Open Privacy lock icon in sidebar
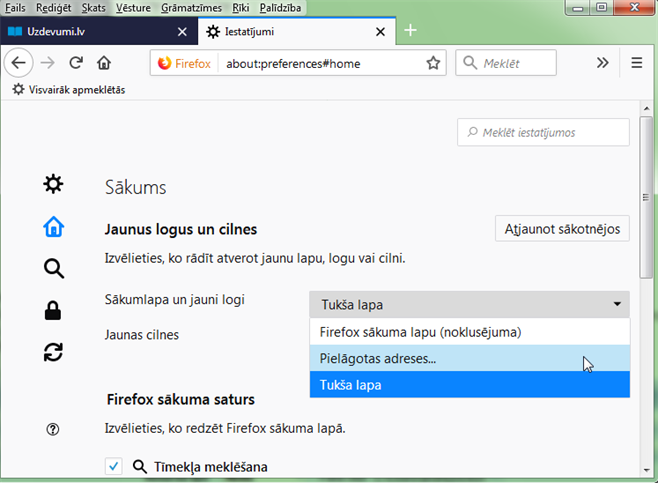This screenshot has width=658, height=483. click(53, 311)
